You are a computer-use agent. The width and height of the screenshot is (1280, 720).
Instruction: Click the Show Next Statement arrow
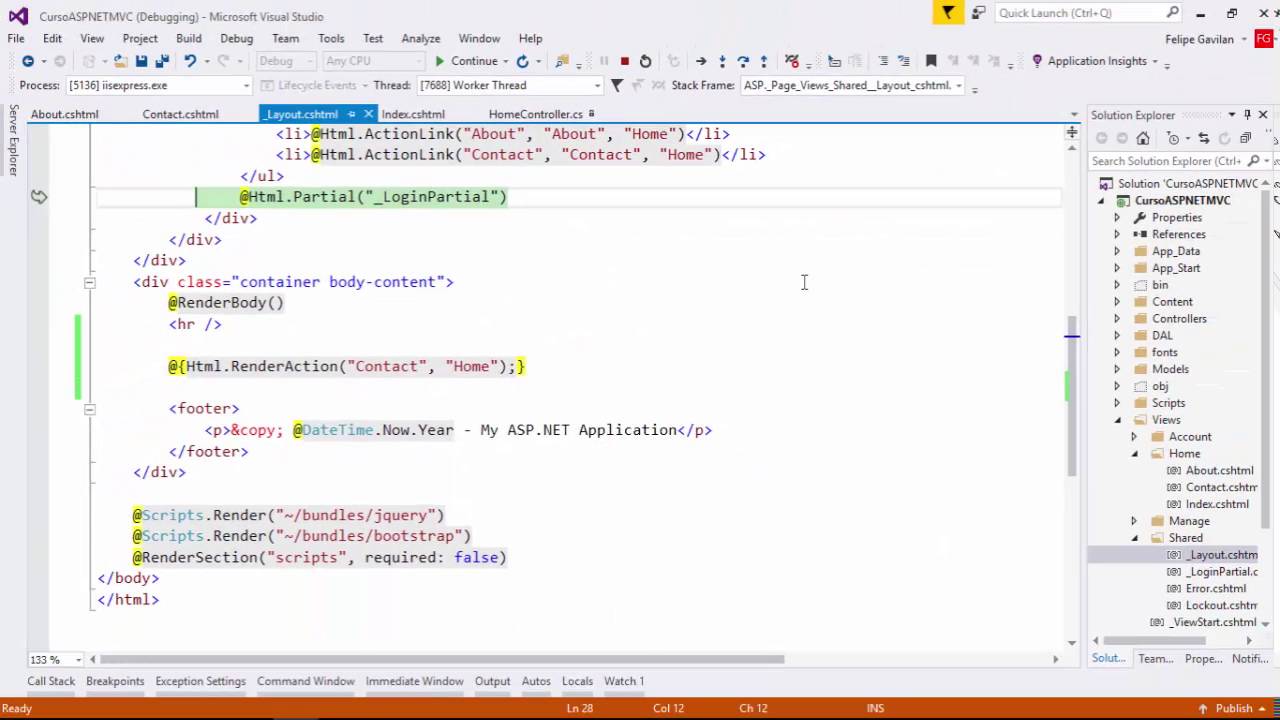(701, 61)
